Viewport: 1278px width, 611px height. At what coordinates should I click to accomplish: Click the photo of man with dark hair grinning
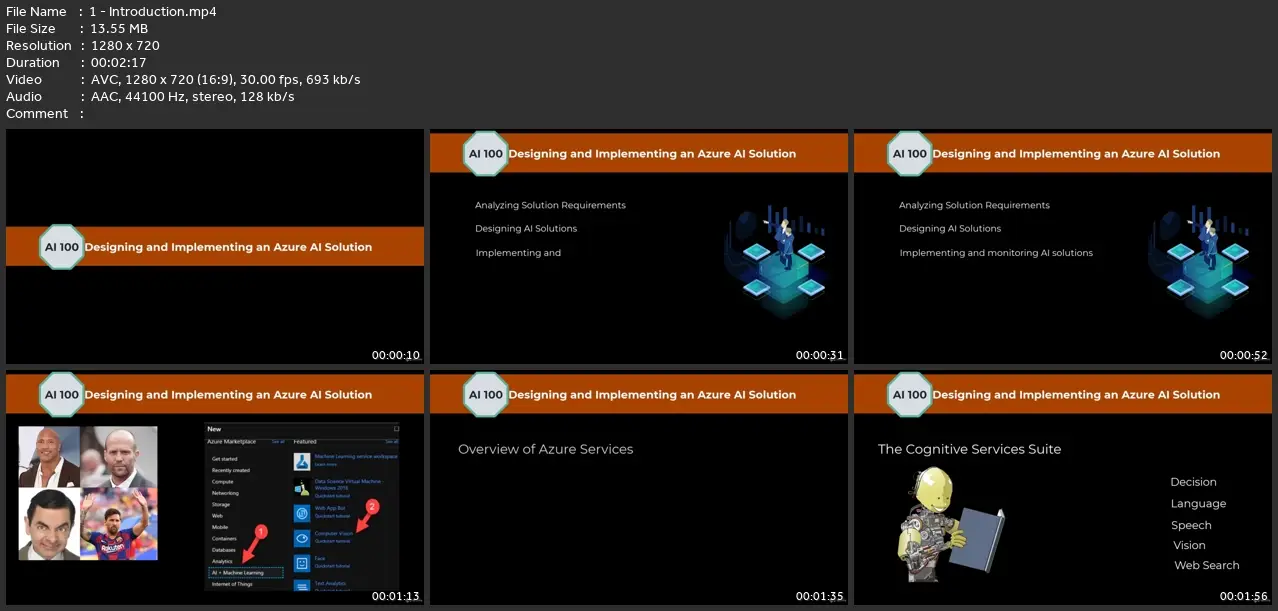click(x=50, y=525)
